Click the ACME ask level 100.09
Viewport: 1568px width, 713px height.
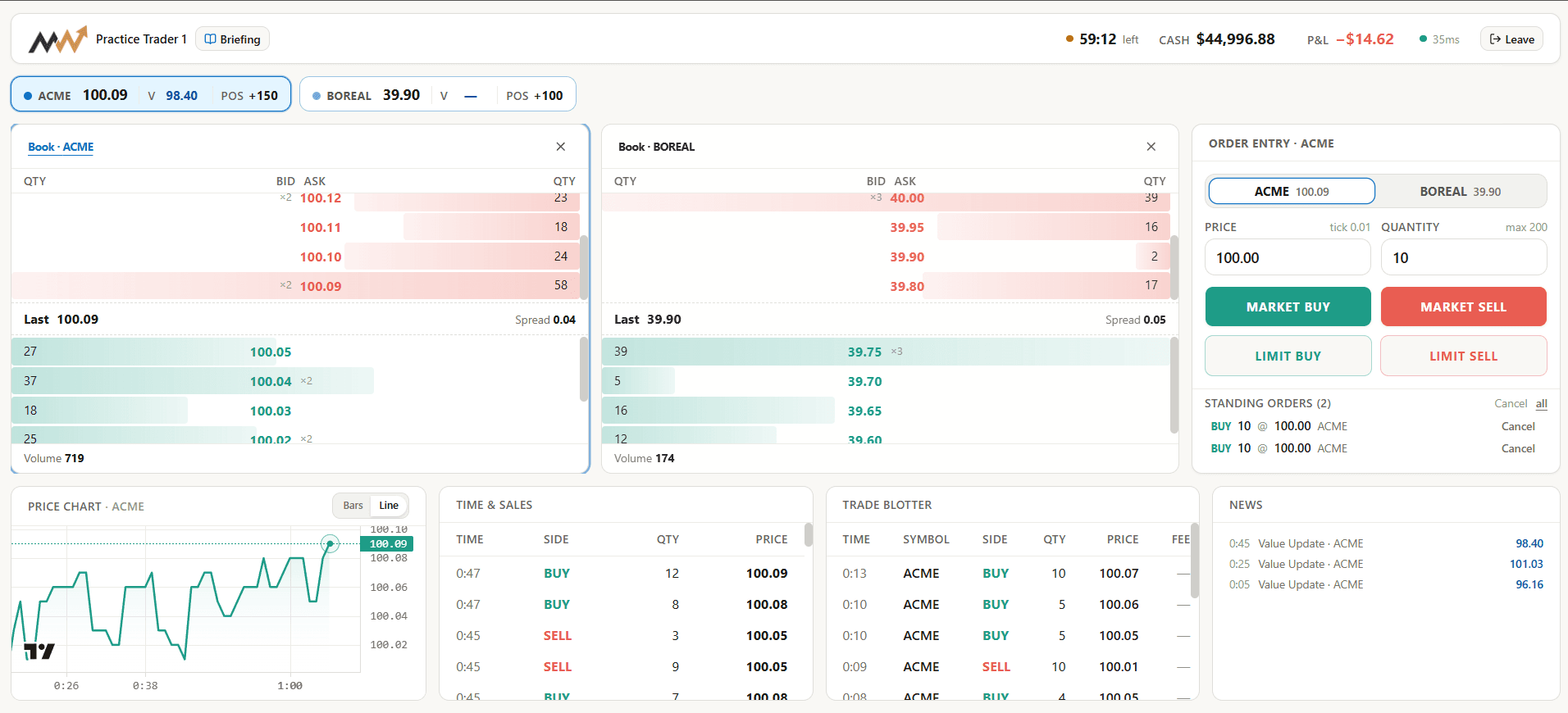[x=295, y=286]
